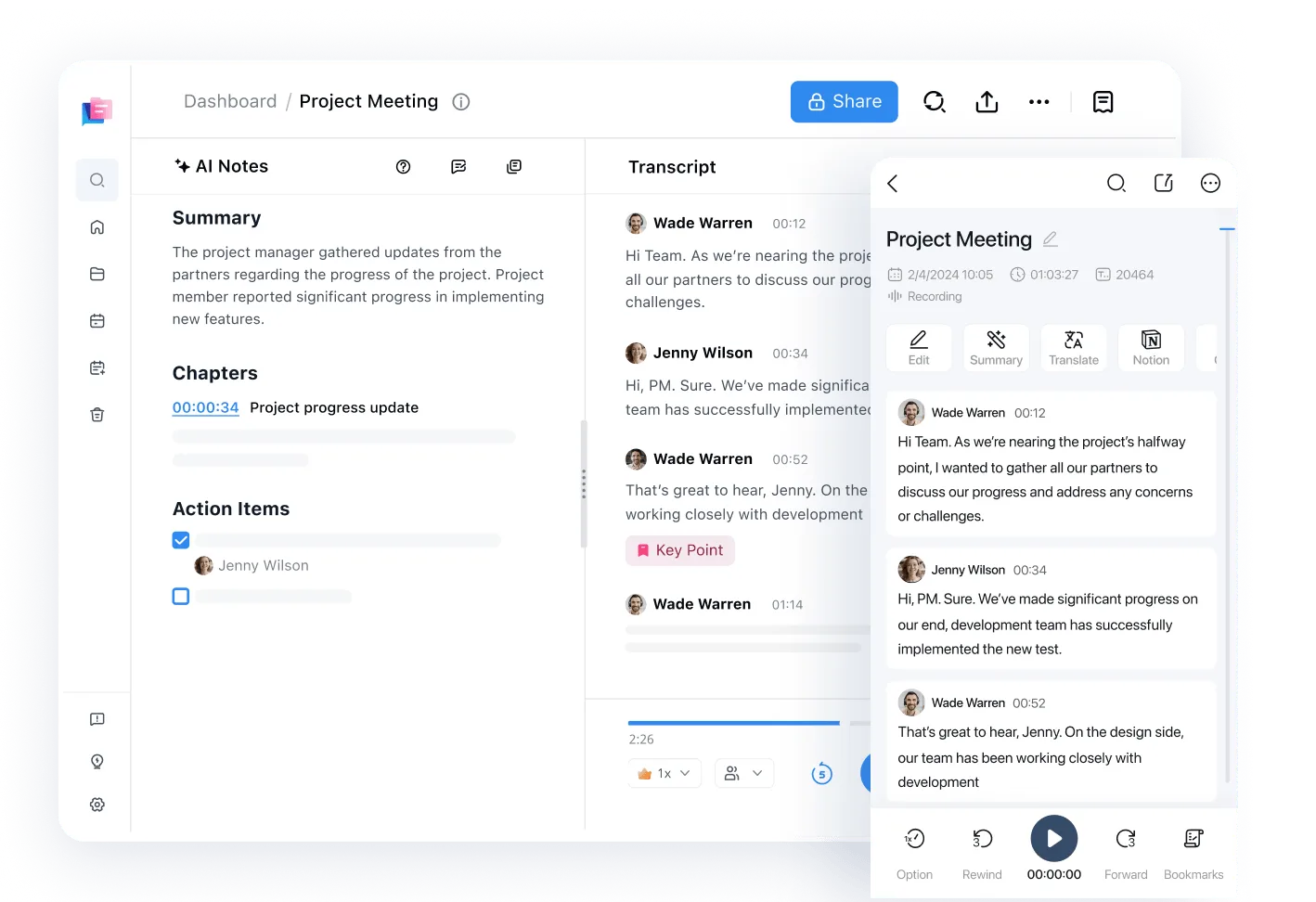This screenshot has width=1316, height=902.
Task: Open settings gear in sidebar
Action: coord(97,805)
